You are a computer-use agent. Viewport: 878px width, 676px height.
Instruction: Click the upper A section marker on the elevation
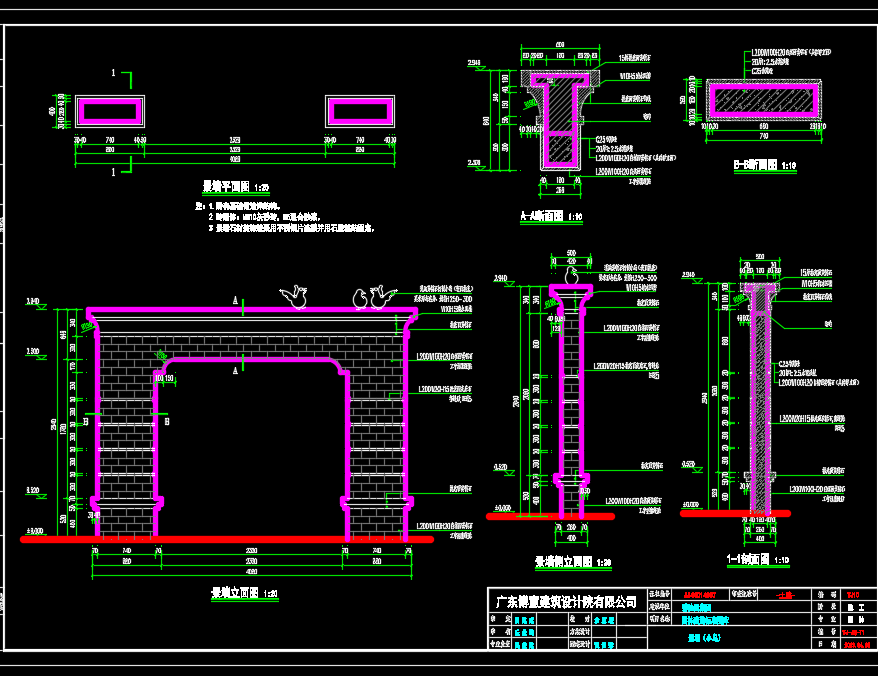(239, 305)
